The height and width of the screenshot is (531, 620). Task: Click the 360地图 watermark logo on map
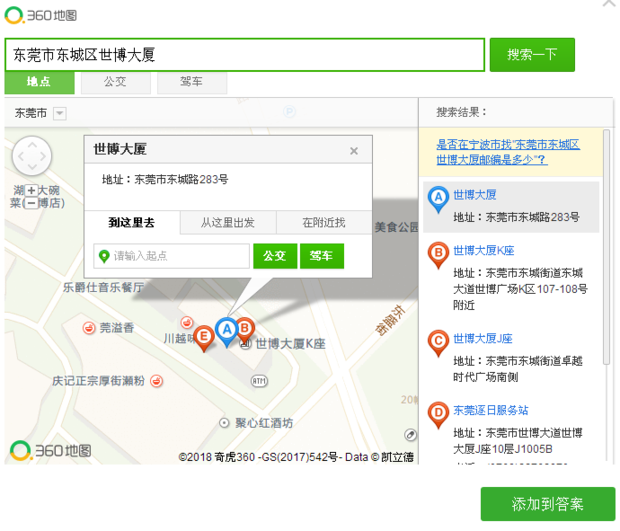(51, 451)
